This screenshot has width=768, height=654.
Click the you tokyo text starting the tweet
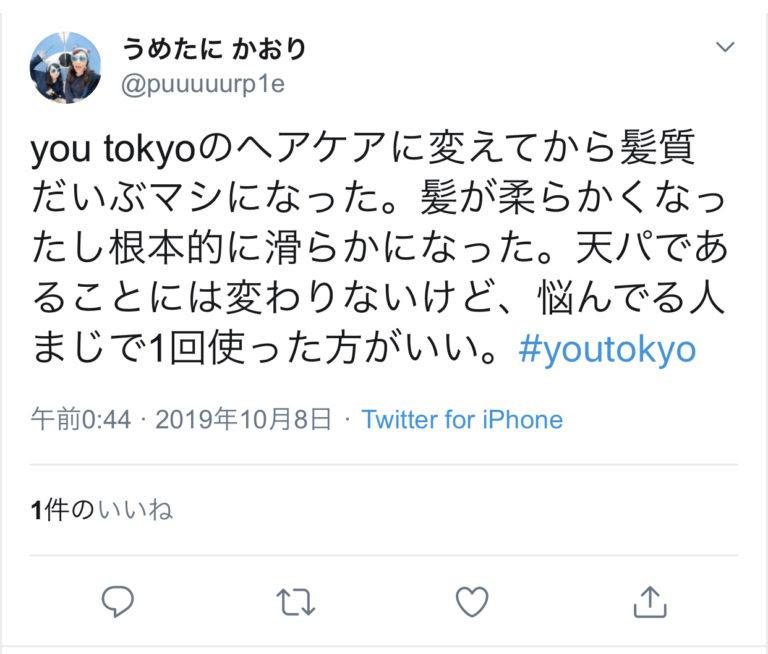[x=113, y=149]
